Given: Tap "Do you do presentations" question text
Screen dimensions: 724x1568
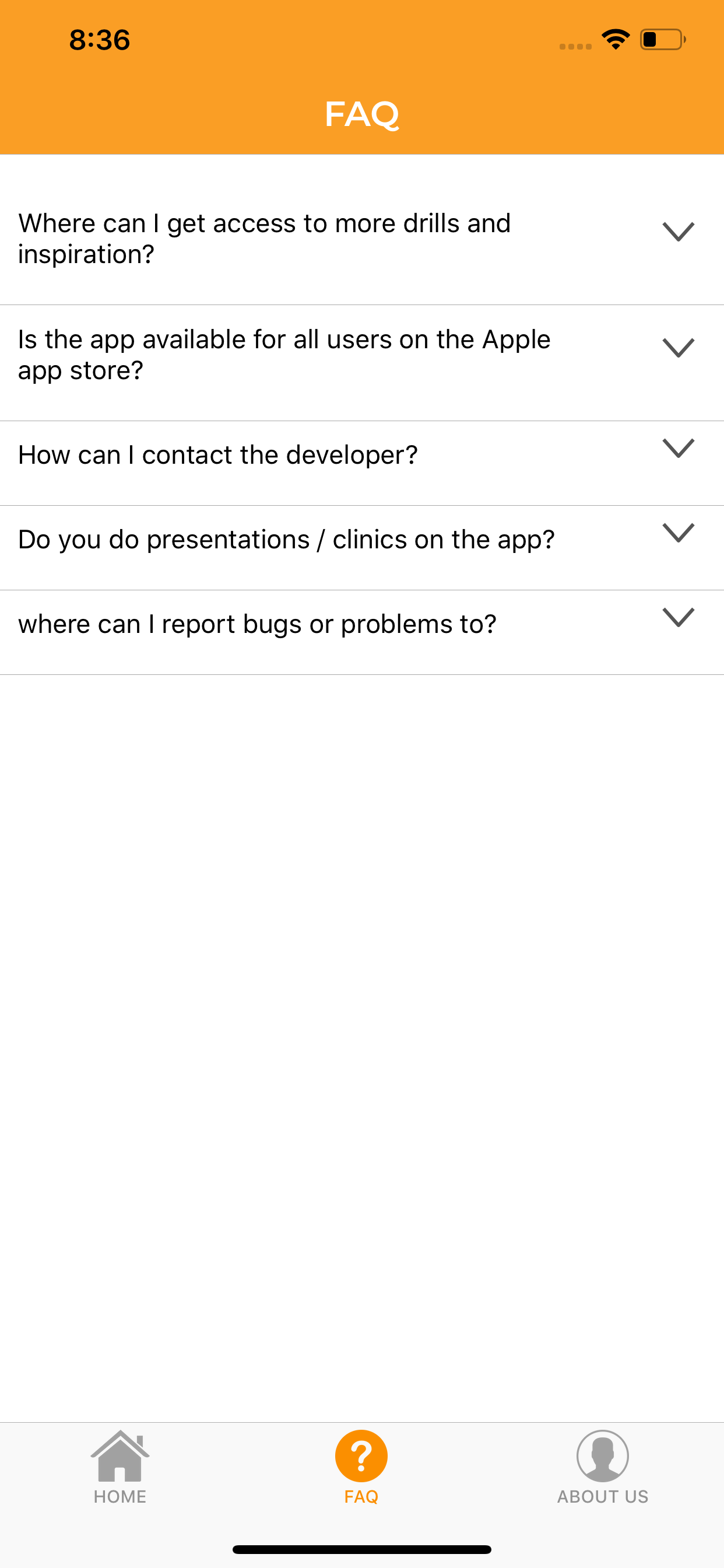Looking at the screenshot, I should click(x=286, y=540).
